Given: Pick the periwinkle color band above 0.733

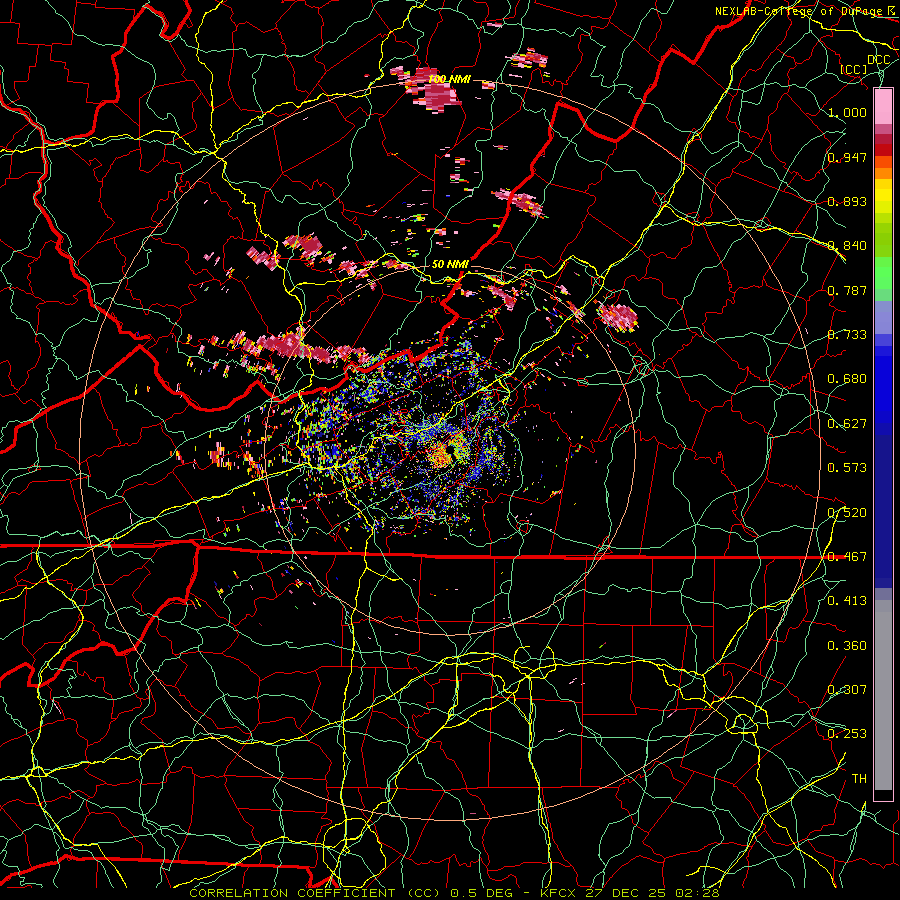Looking at the screenshot, I should (883, 317).
